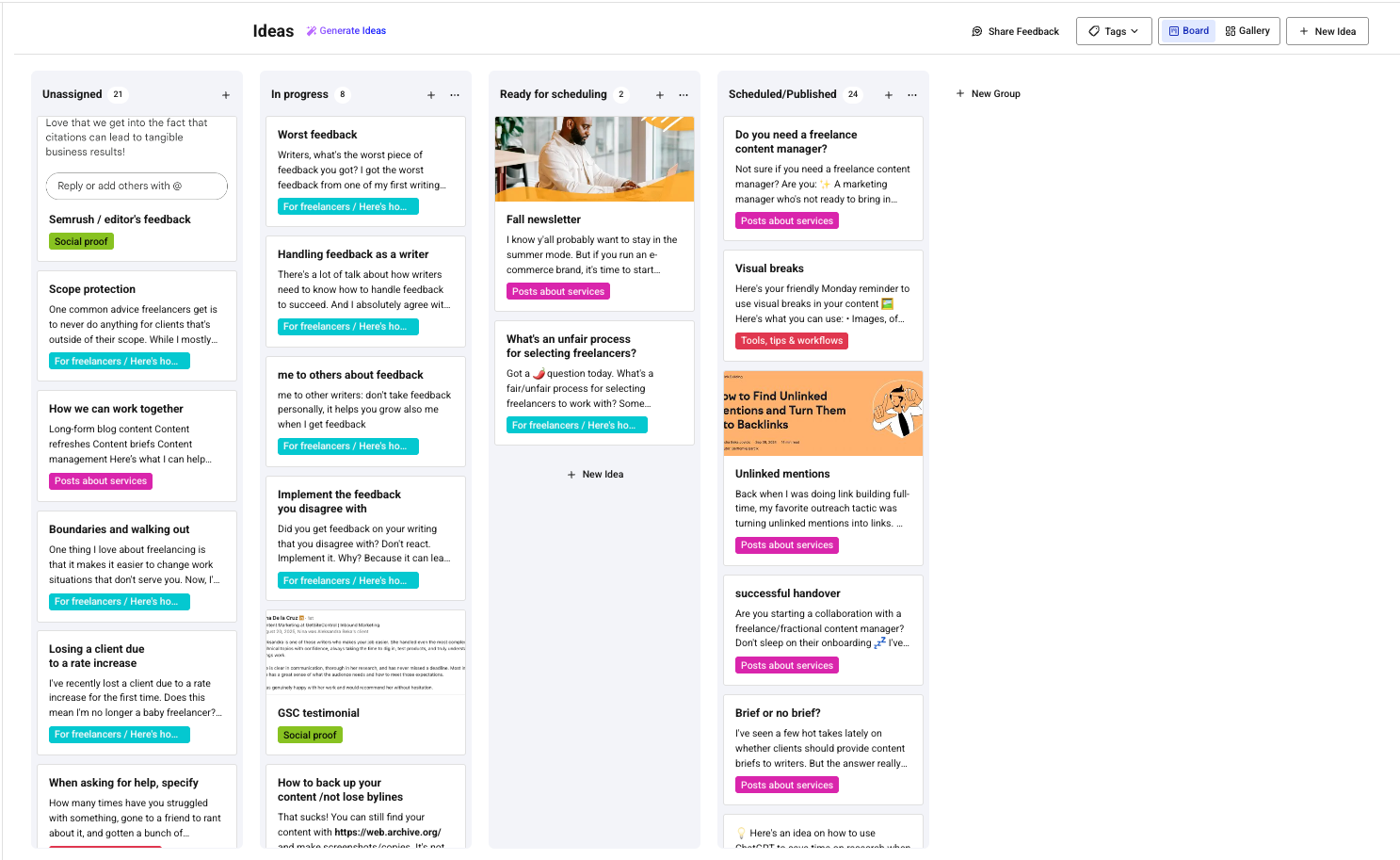This screenshot has width=1400, height=860.
Task: Click the Unlinked Mentions orange banner thumbnail
Action: [x=823, y=414]
